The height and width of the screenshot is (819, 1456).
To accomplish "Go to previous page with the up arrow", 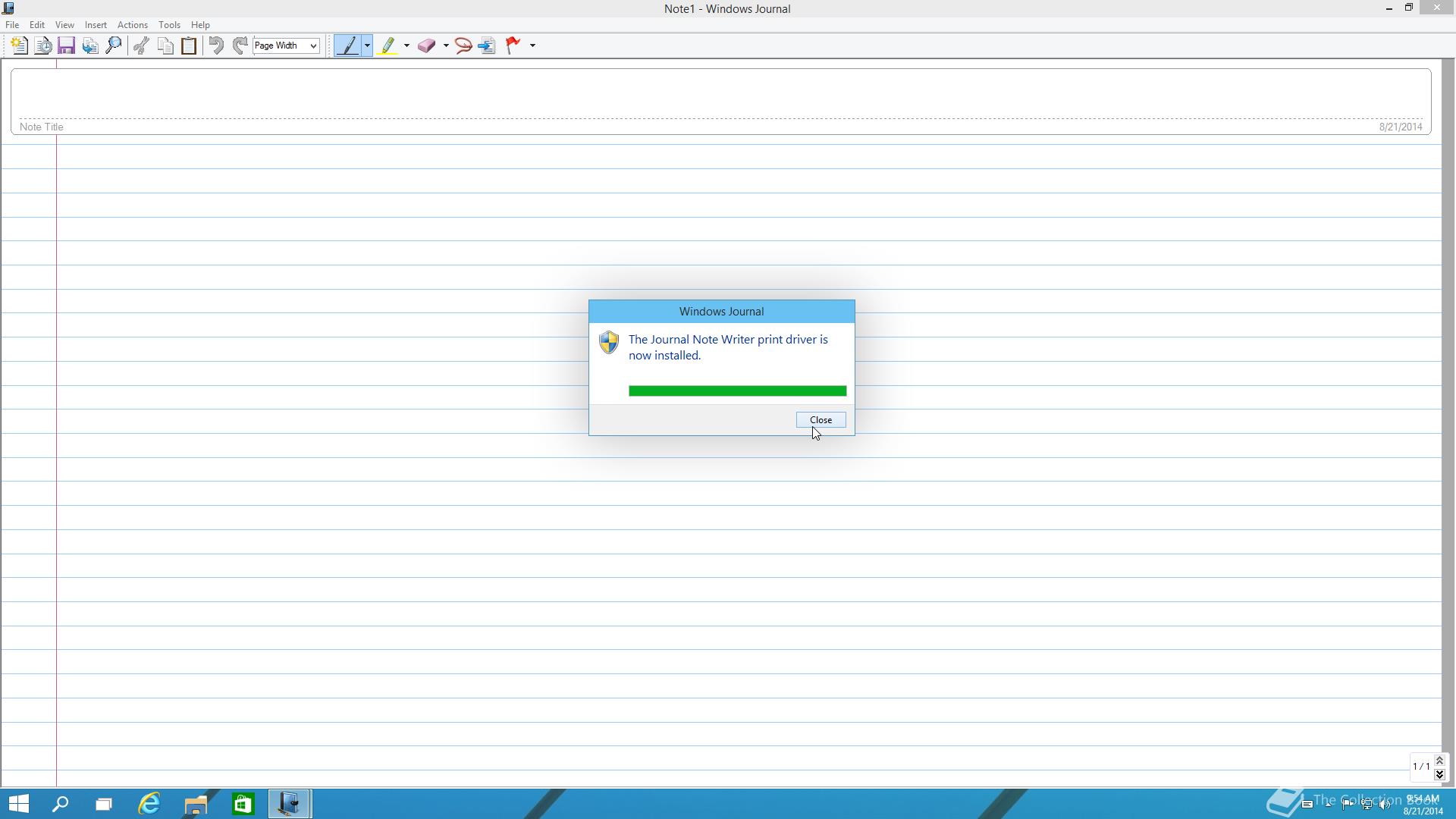I will click(x=1439, y=761).
